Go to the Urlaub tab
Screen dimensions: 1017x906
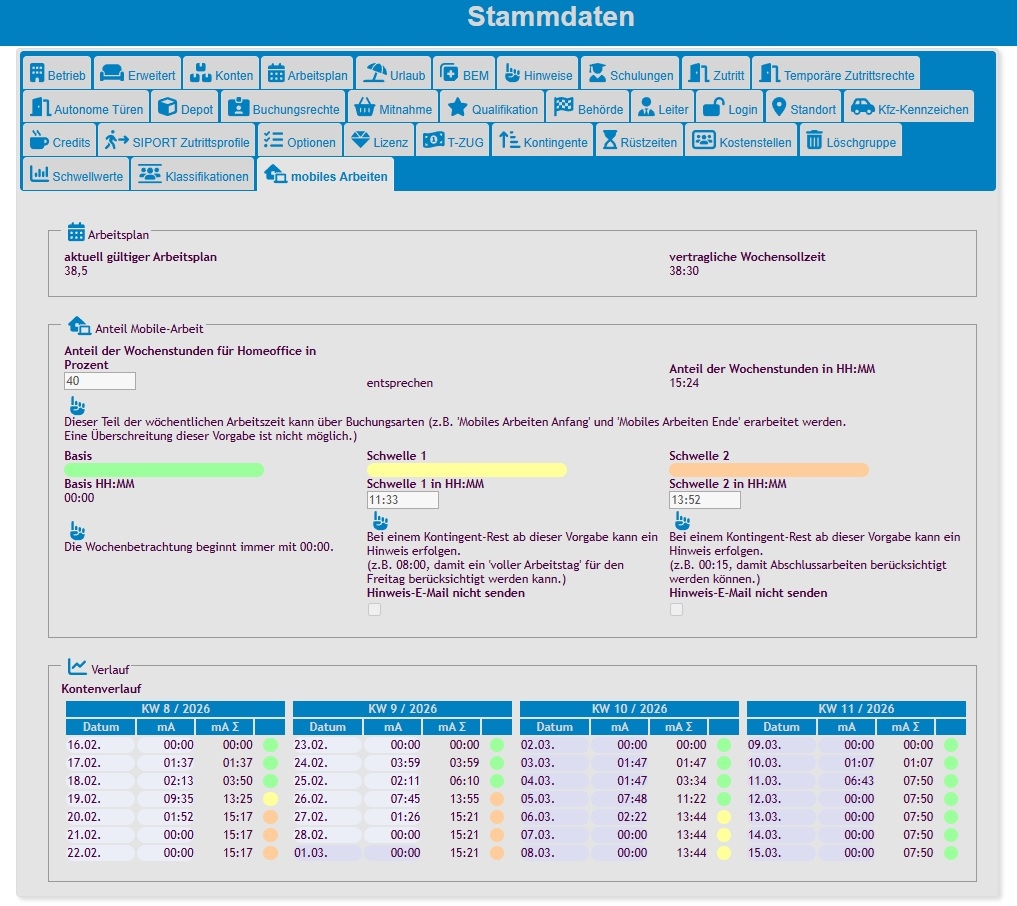coord(394,73)
